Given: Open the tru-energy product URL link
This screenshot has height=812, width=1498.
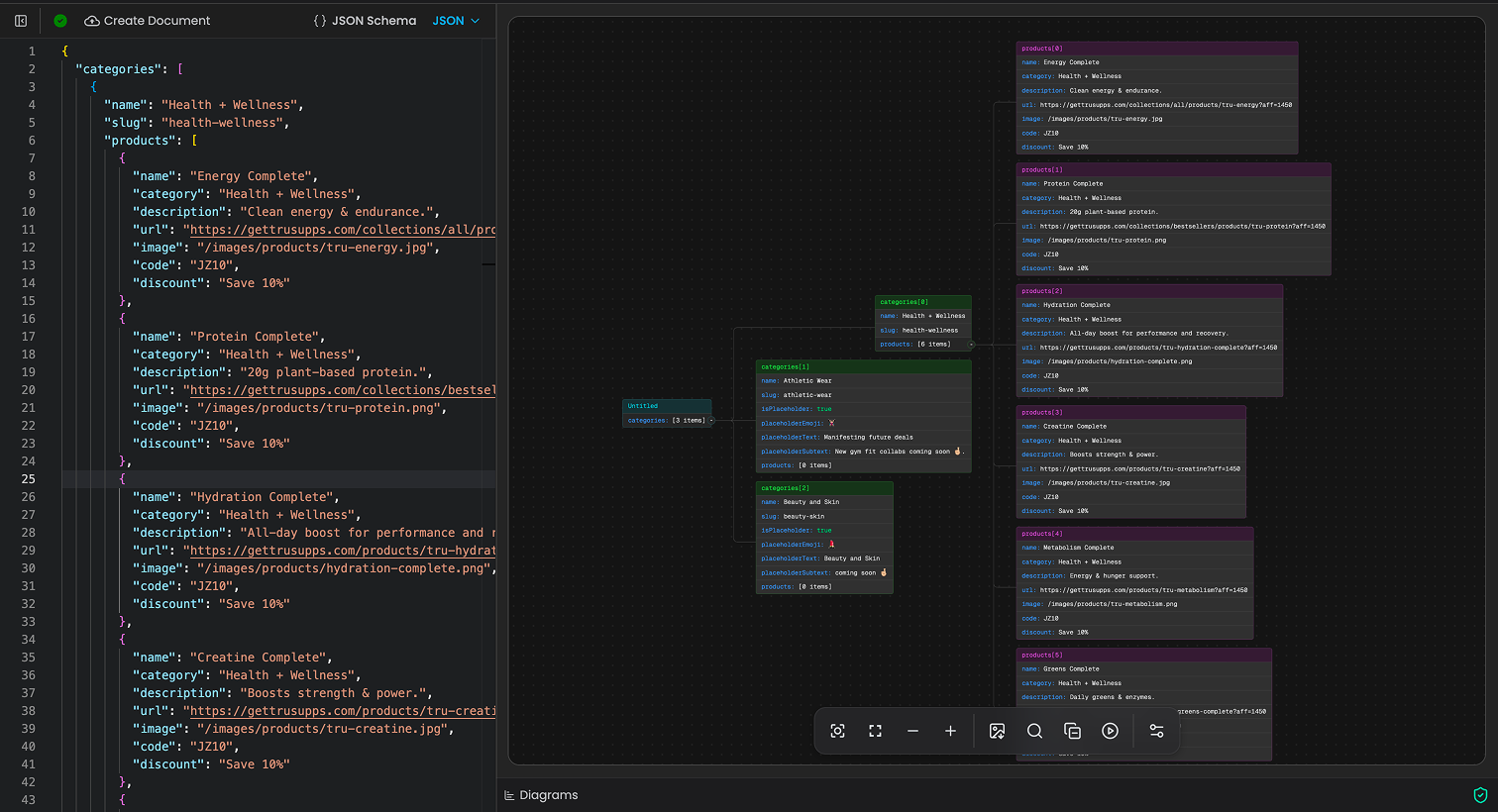Looking at the screenshot, I should (342, 229).
